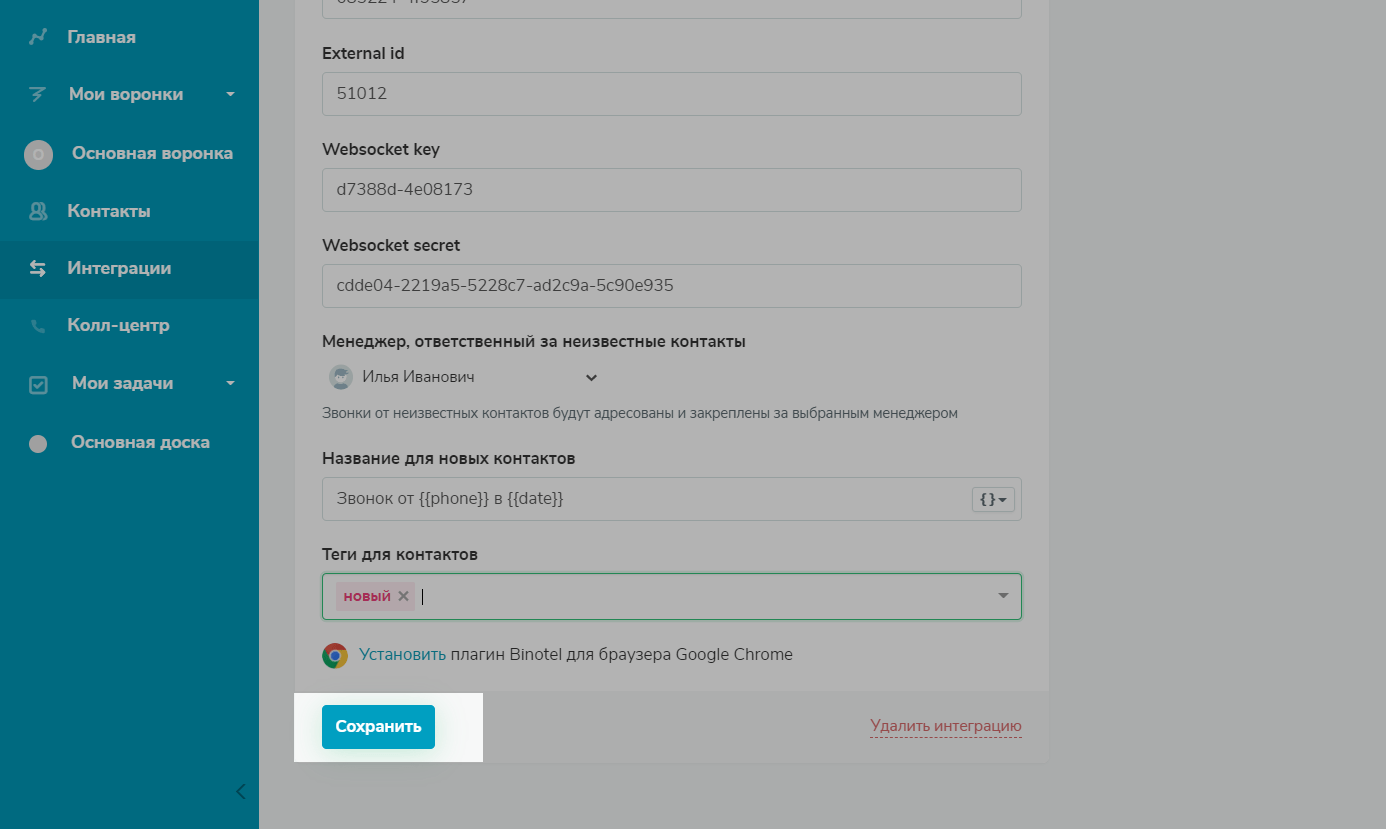Click the Контакты people icon
Screen dimensions: 1386x829
click(38, 211)
